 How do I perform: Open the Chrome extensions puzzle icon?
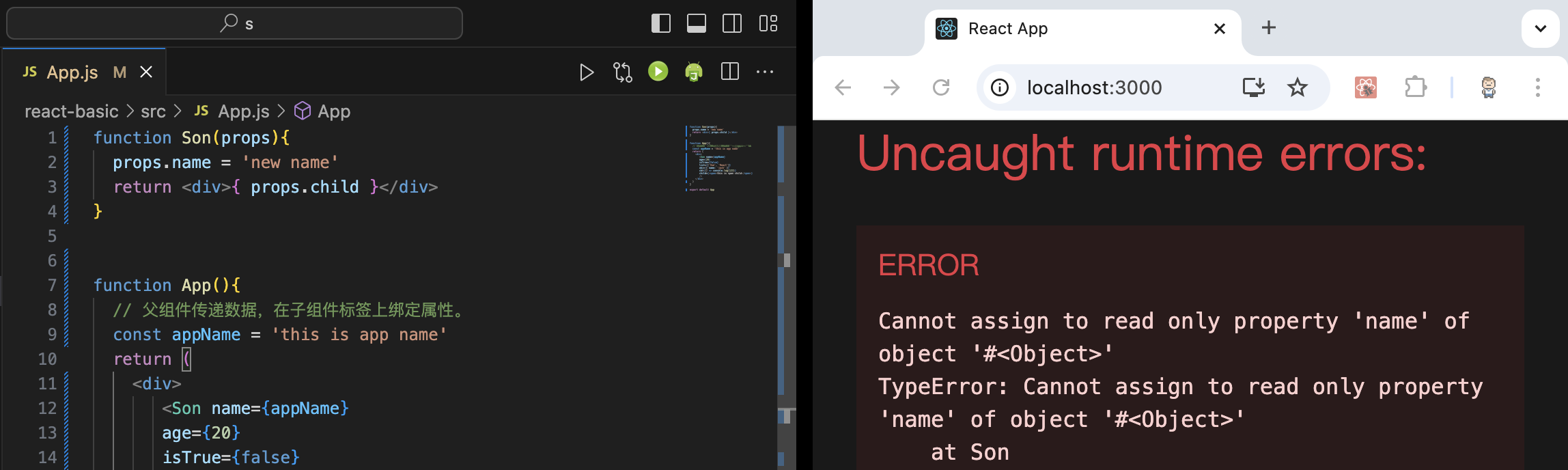pyautogui.click(x=1415, y=87)
